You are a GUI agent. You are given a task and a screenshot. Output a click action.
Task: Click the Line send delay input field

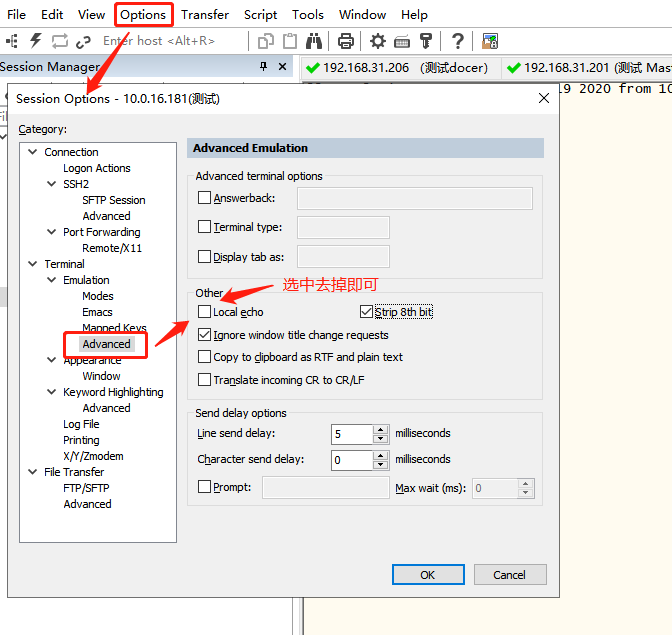coord(352,434)
